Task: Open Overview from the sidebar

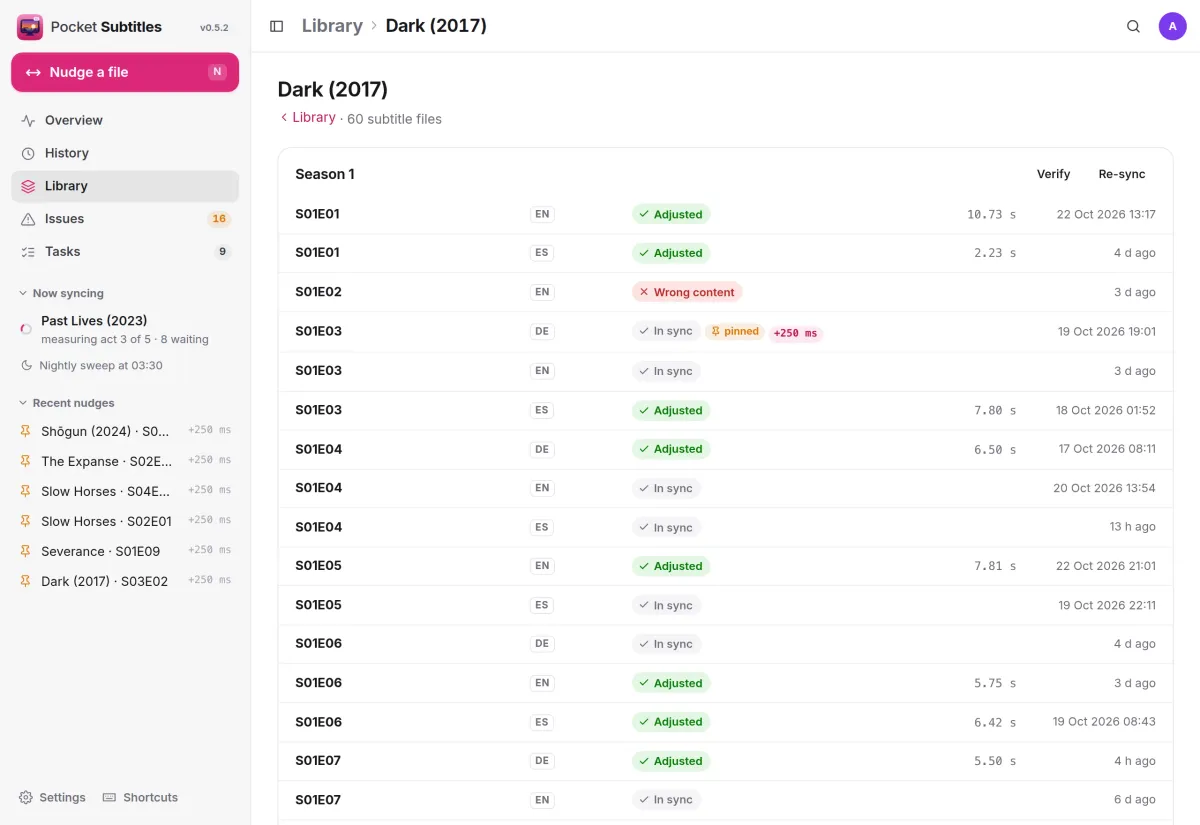Action: (125, 120)
